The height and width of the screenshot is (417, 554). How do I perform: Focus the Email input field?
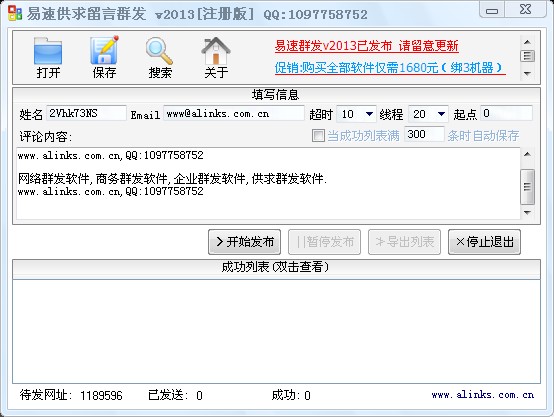234,113
